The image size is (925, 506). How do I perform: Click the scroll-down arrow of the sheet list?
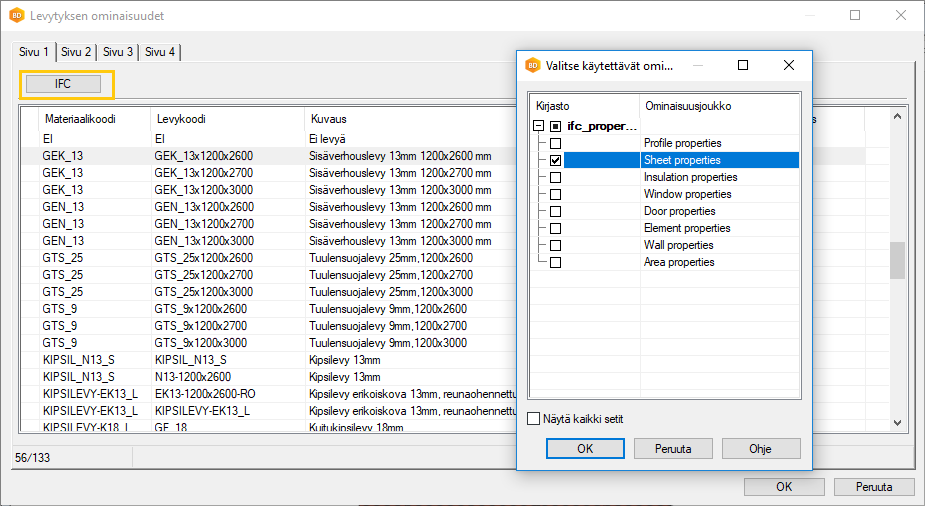tap(897, 423)
